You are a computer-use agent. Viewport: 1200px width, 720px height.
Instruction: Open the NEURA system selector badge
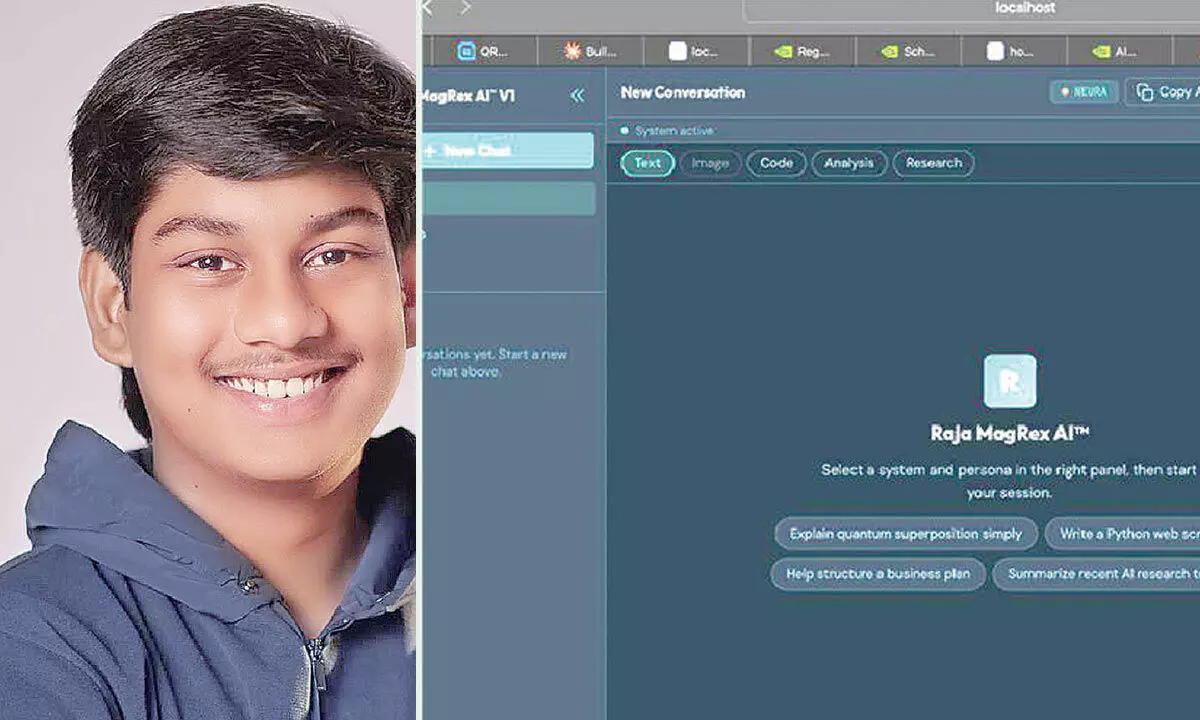(1083, 92)
